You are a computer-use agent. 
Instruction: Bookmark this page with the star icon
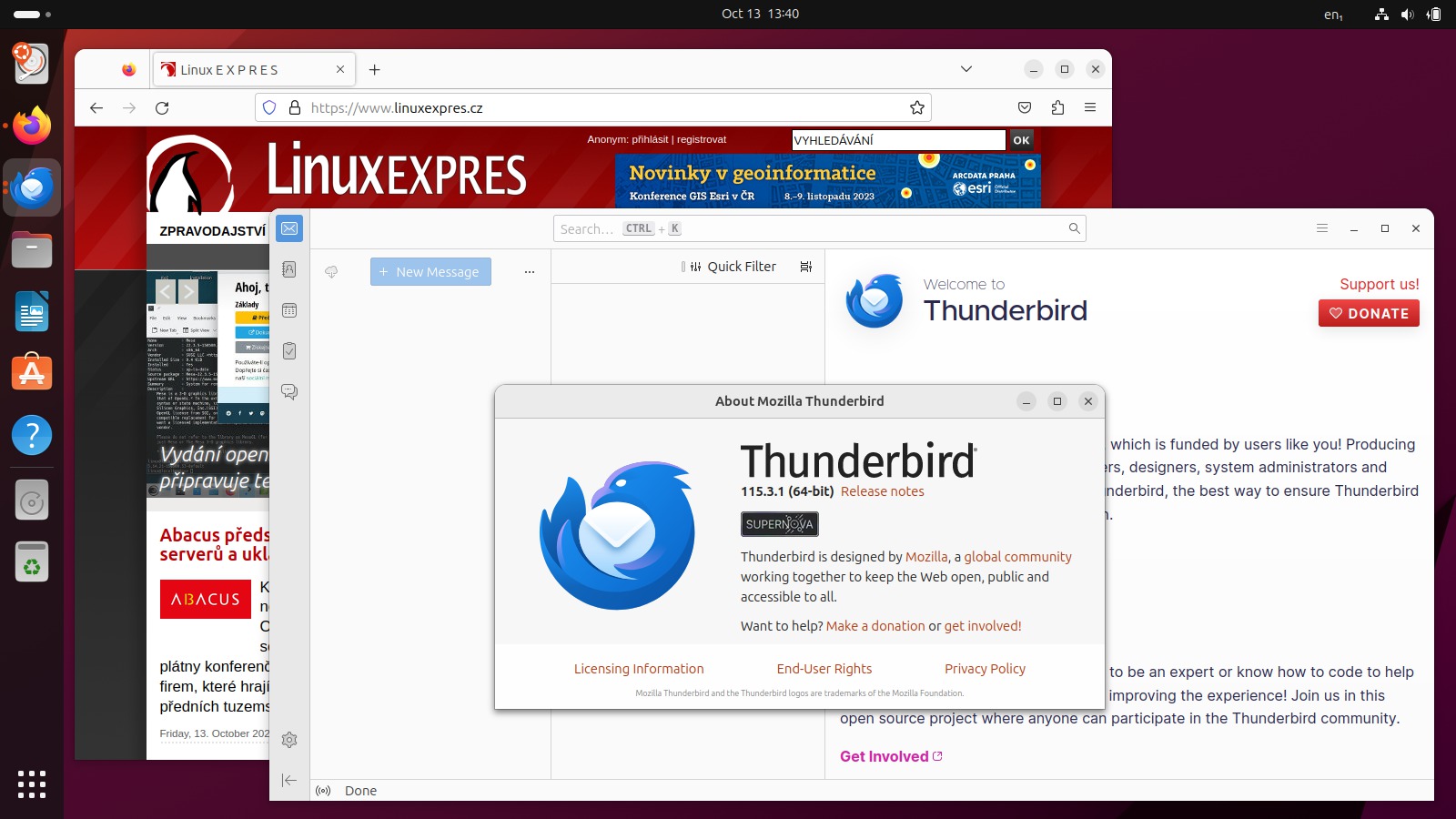(917, 107)
